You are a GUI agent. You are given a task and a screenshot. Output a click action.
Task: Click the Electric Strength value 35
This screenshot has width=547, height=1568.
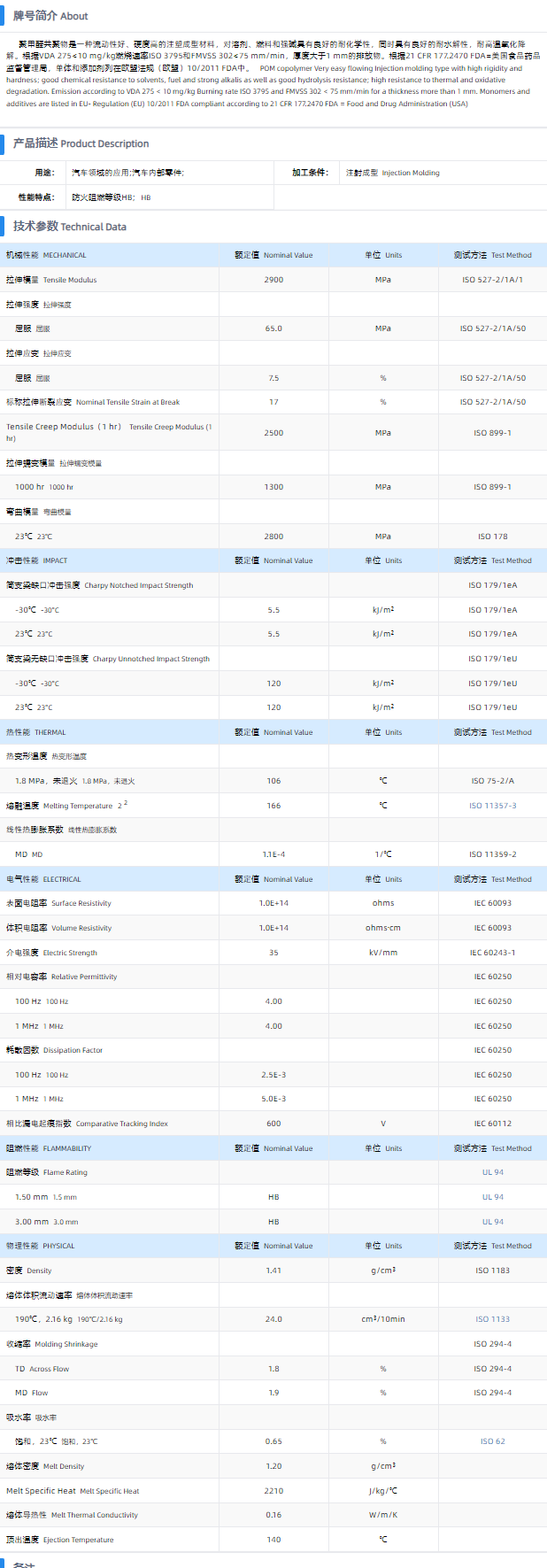point(273,953)
